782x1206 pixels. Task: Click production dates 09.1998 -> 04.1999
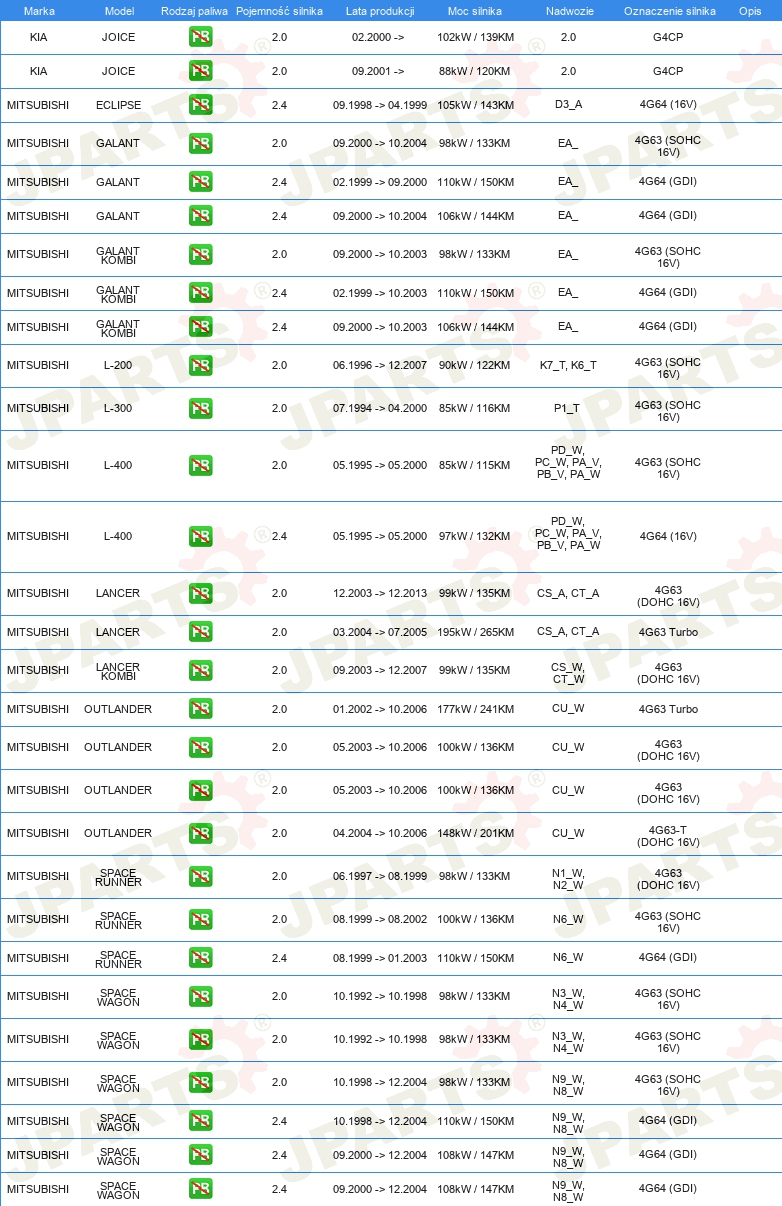380,106
